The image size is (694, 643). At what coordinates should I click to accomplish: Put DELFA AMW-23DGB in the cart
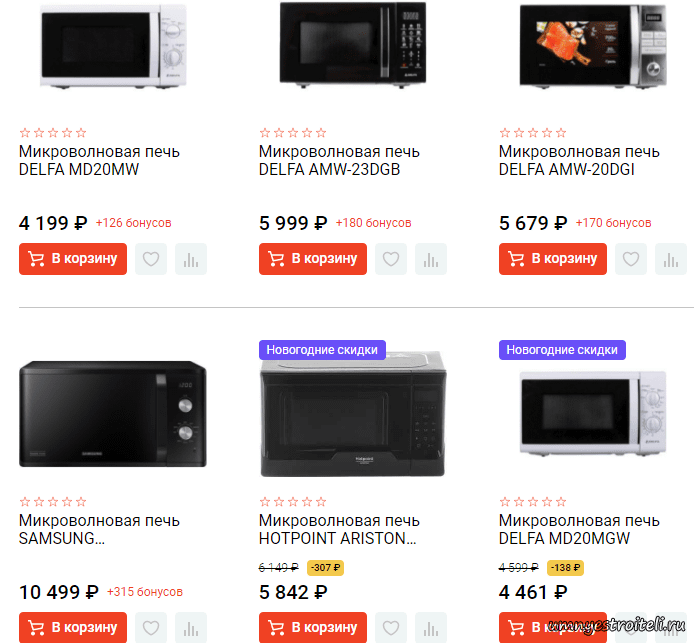[313, 259]
